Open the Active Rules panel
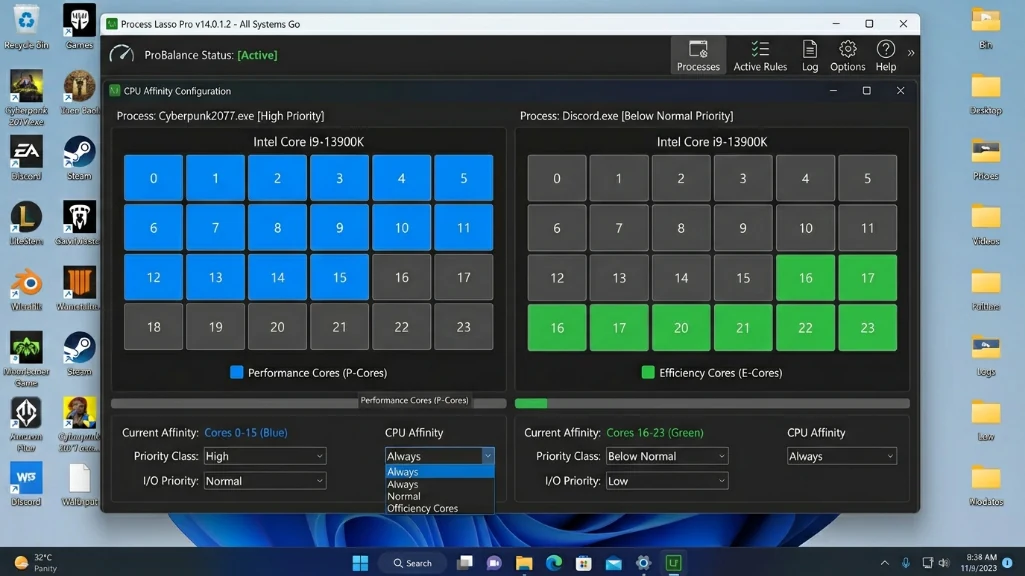The image size is (1025, 576). [760, 56]
